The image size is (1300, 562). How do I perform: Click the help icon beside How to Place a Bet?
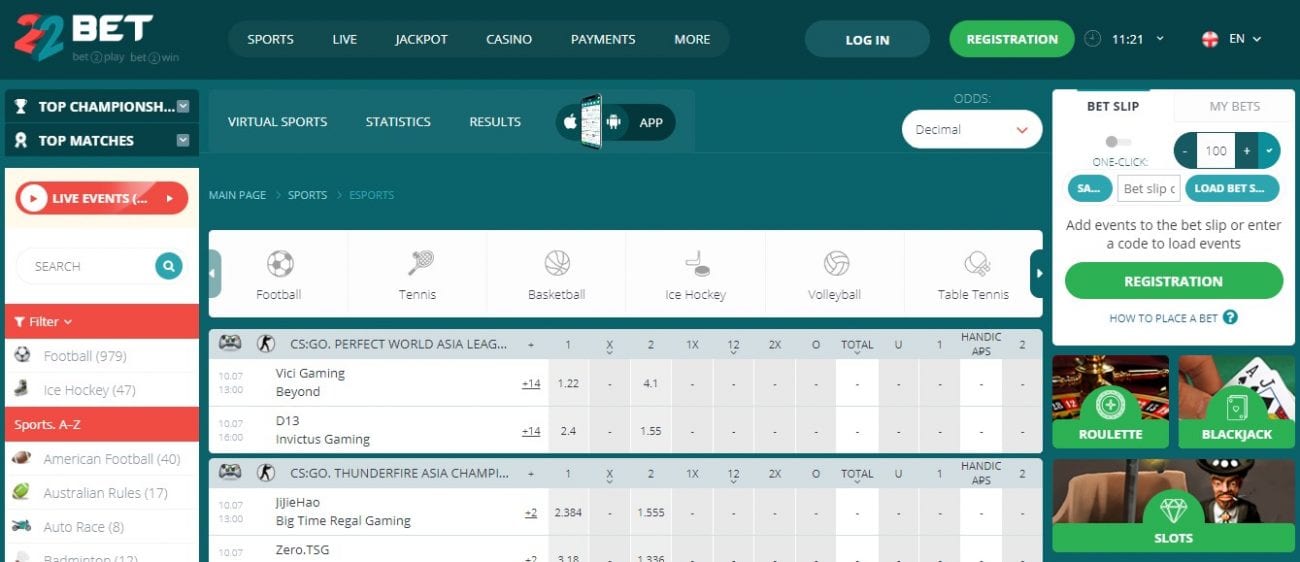coord(1230,317)
